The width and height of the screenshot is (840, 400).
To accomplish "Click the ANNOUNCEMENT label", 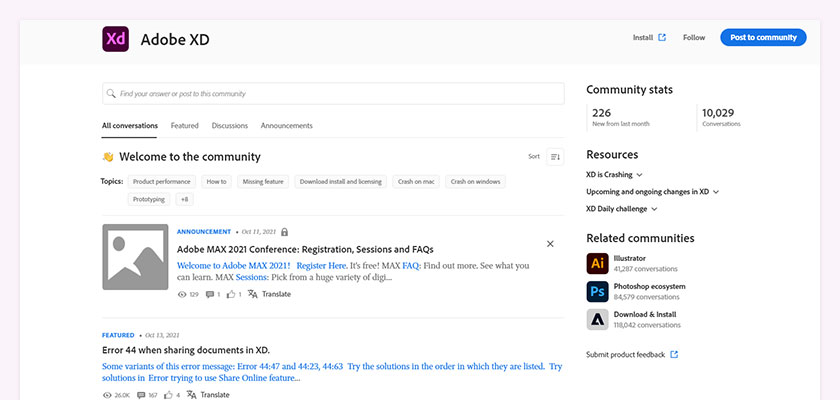I will (x=204, y=232).
